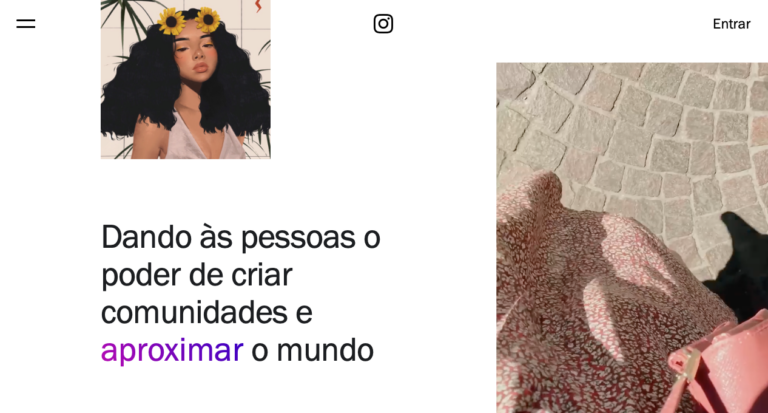
Task: Click the text line comunidades e
Action: (207, 313)
